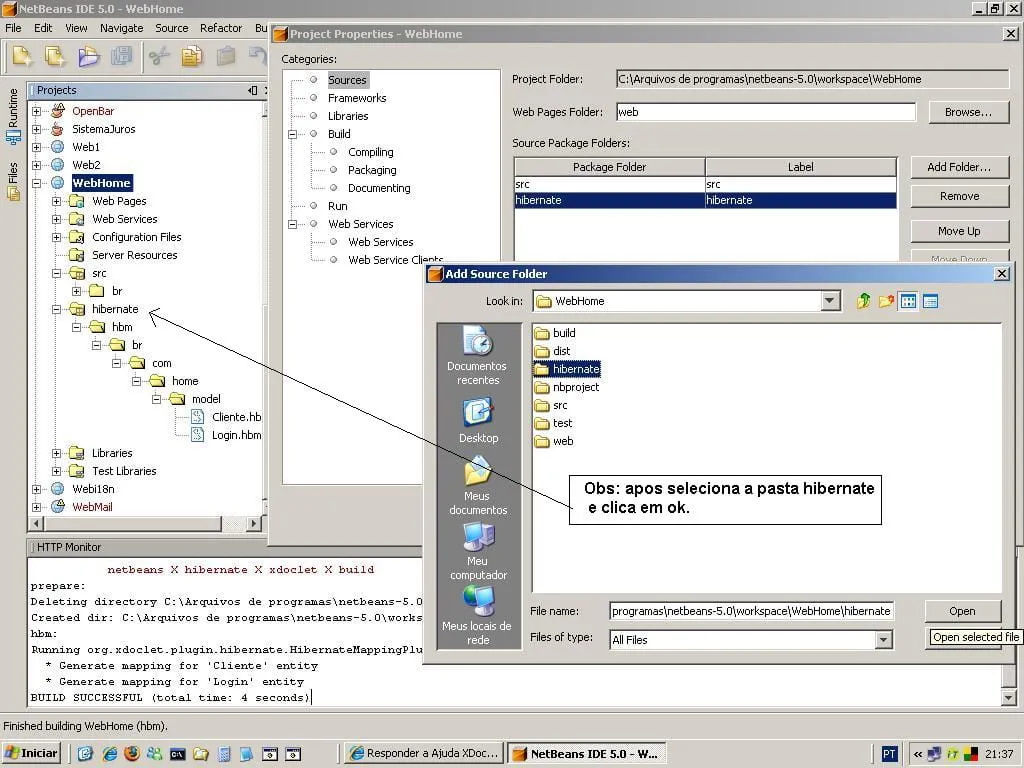Screen dimensions: 1024x768
Task: Expand the SistemaJuros project node
Action: [x=37, y=129]
